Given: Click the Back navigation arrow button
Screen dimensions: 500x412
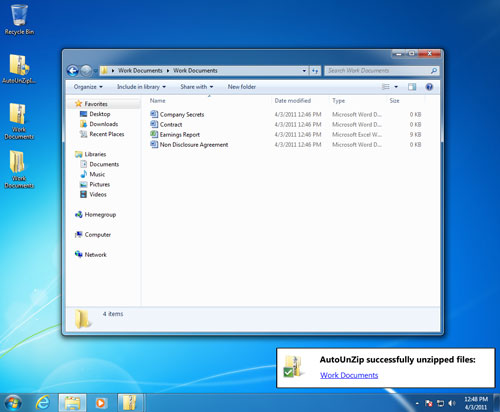Looking at the screenshot, I should [x=73, y=71].
